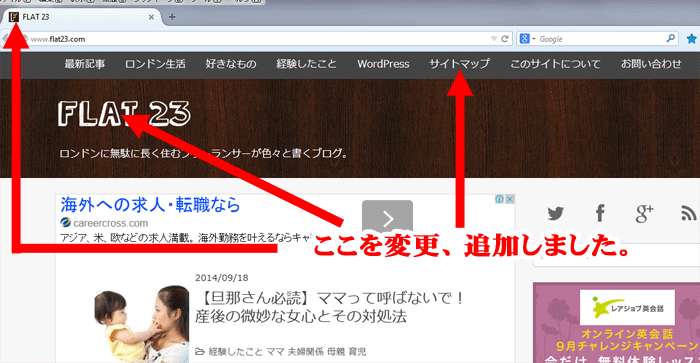700x363 pixels.
Task: Click the reload page icon
Action: click(505, 39)
